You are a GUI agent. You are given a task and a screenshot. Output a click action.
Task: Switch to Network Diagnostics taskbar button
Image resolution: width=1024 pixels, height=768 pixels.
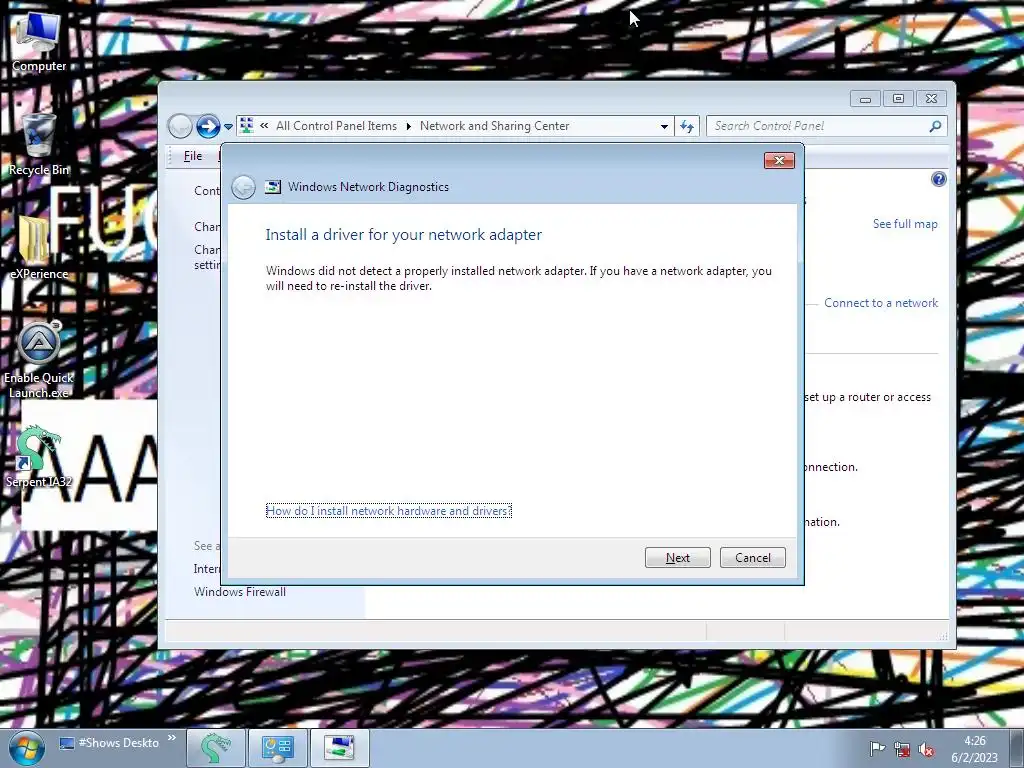[339, 748]
